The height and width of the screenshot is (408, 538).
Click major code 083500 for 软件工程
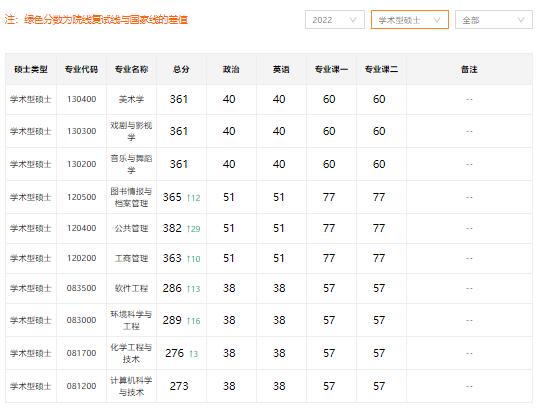[81, 288]
